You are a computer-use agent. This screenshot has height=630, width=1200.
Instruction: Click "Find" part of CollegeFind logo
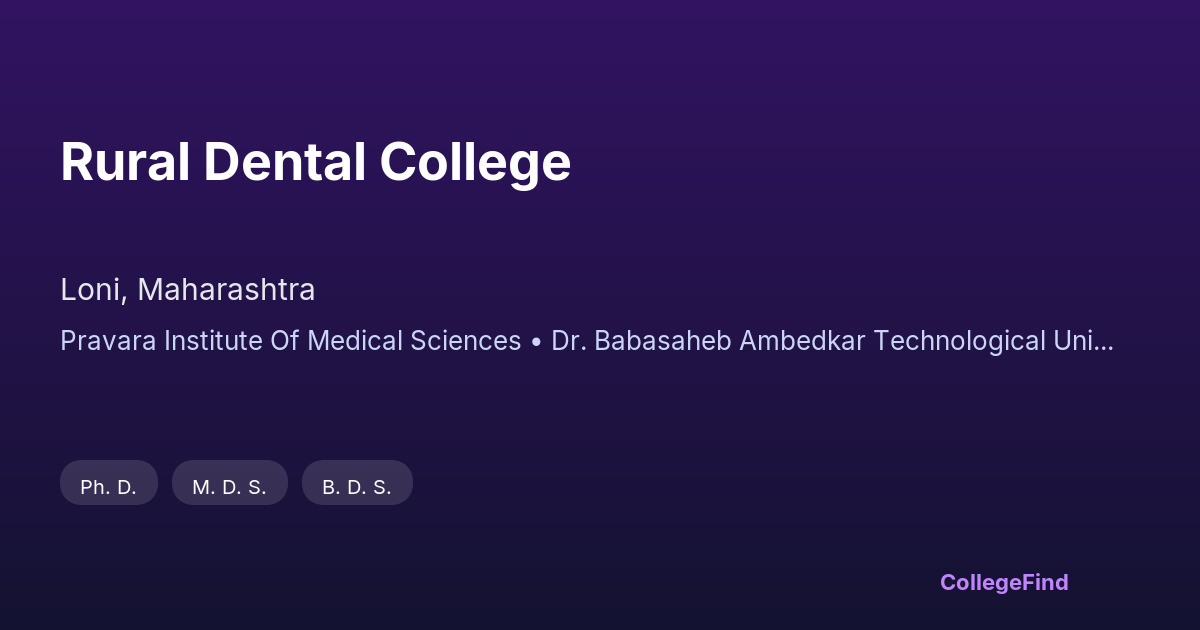pyautogui.click(x=1045, y=582)
